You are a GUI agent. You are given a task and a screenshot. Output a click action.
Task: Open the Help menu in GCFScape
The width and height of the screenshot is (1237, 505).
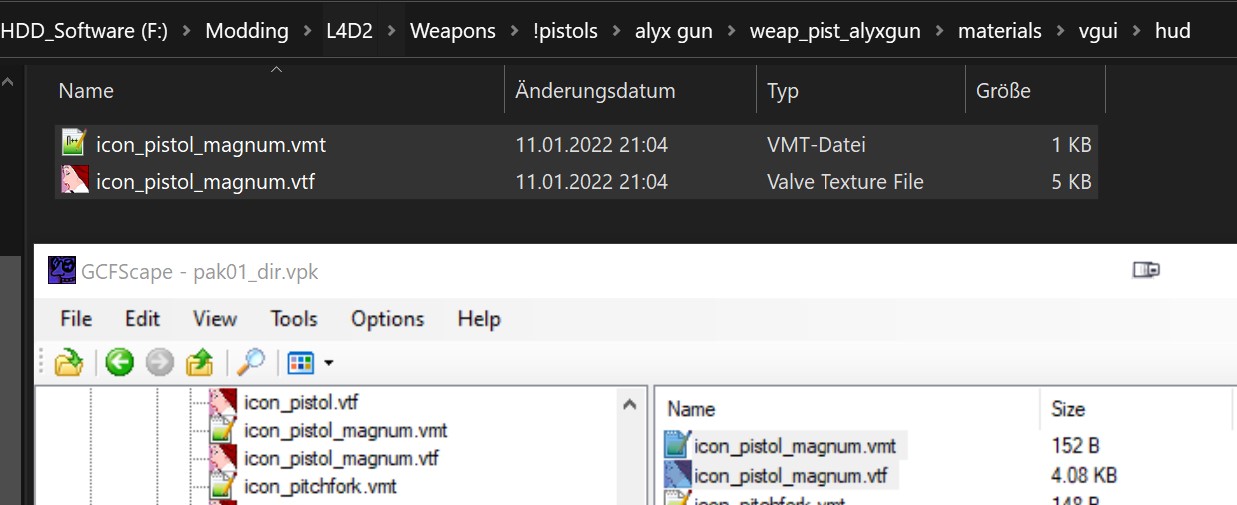pos(478,319)
